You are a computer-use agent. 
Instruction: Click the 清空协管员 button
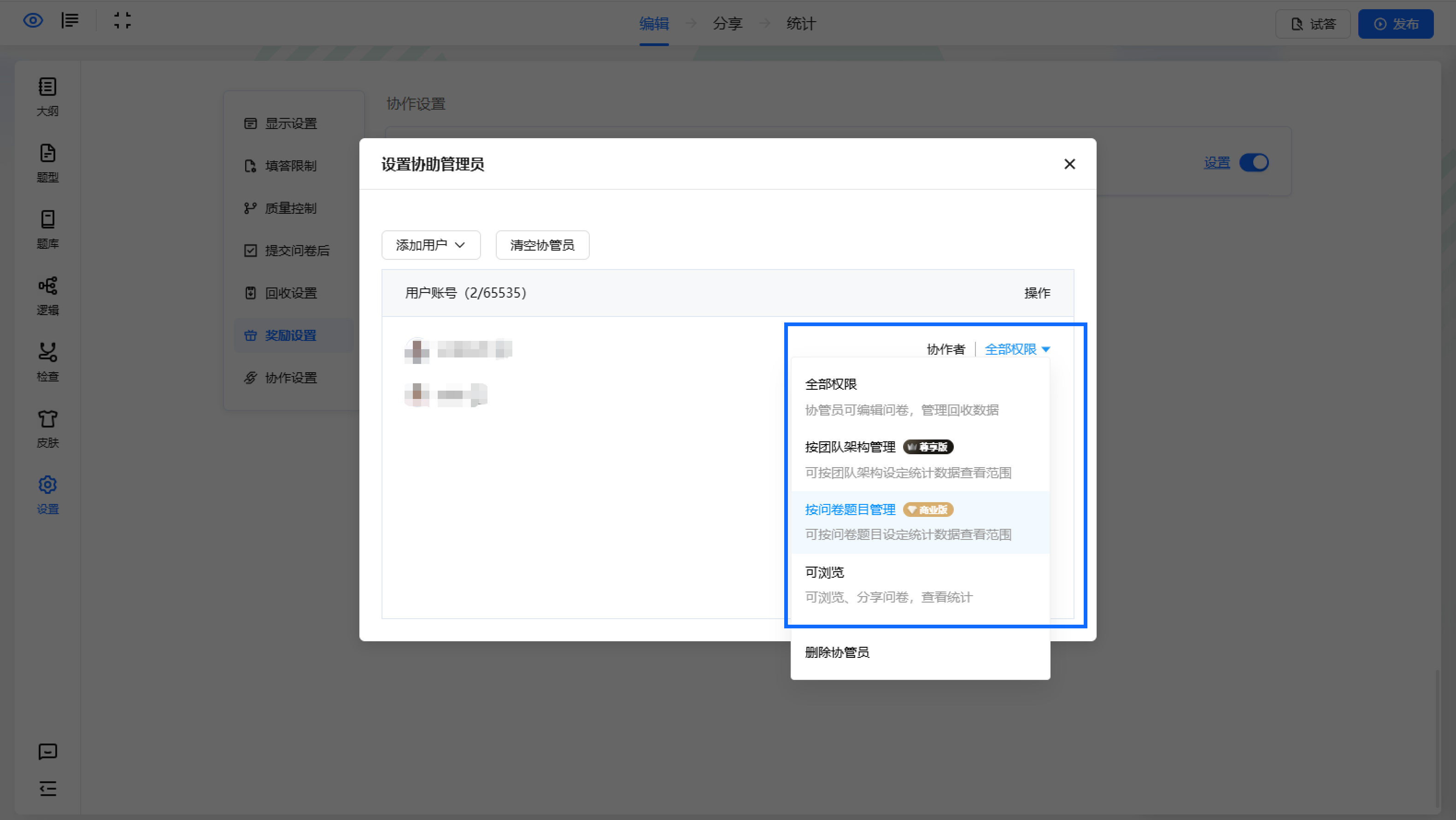tap(542, 245)
